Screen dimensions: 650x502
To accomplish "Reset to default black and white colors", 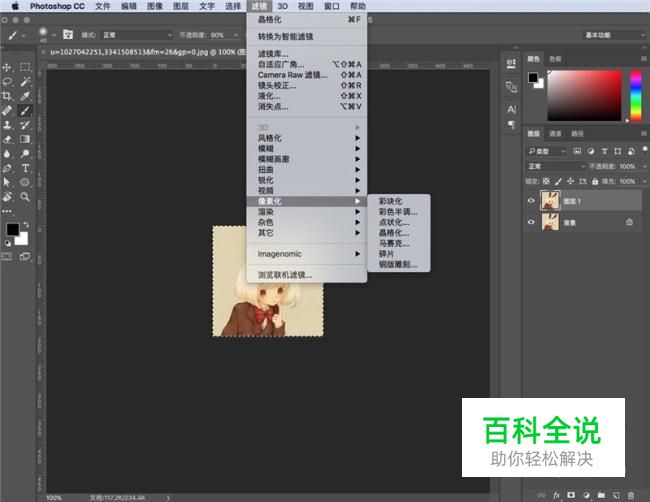I will [x=7, y=243].
